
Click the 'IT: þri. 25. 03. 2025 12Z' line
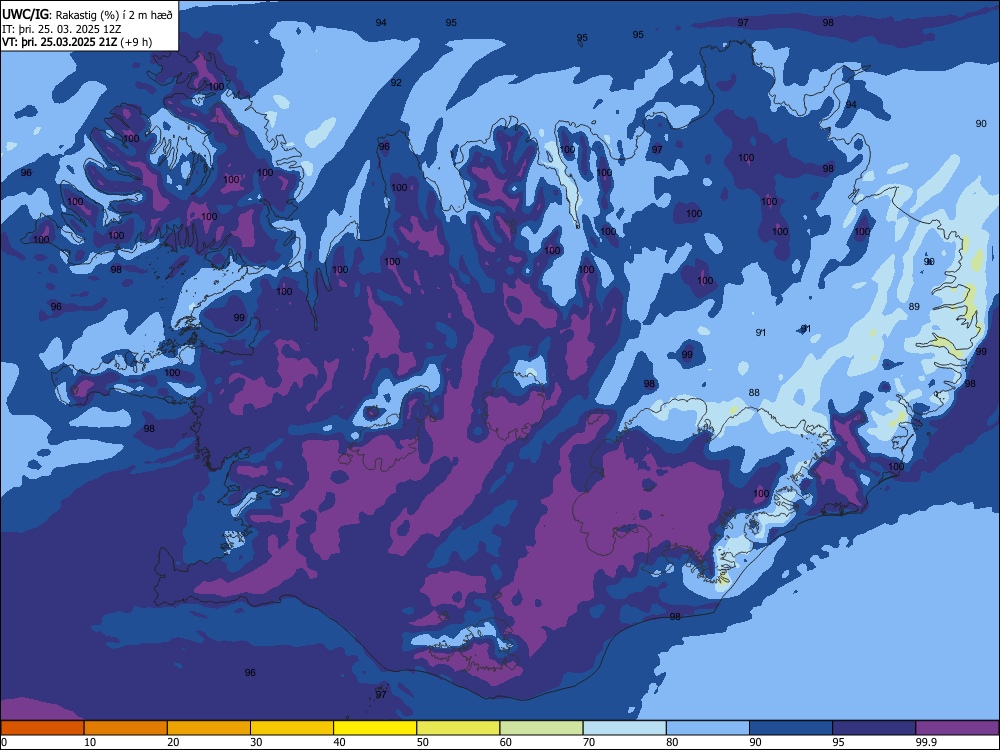(x=61, y=29)
